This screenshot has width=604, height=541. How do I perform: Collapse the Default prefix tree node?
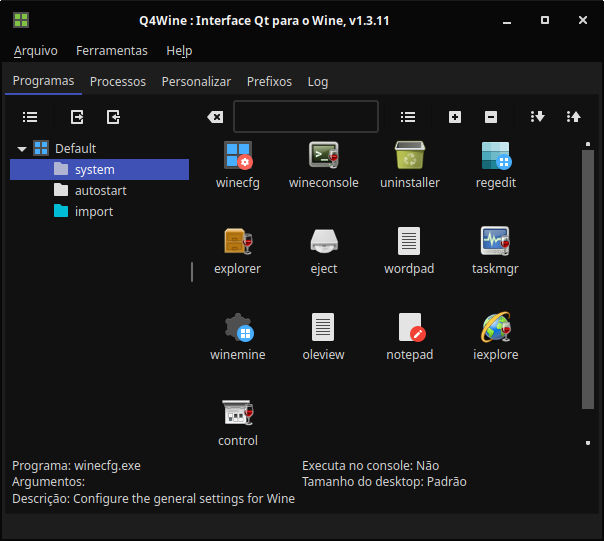coord(22,149)
